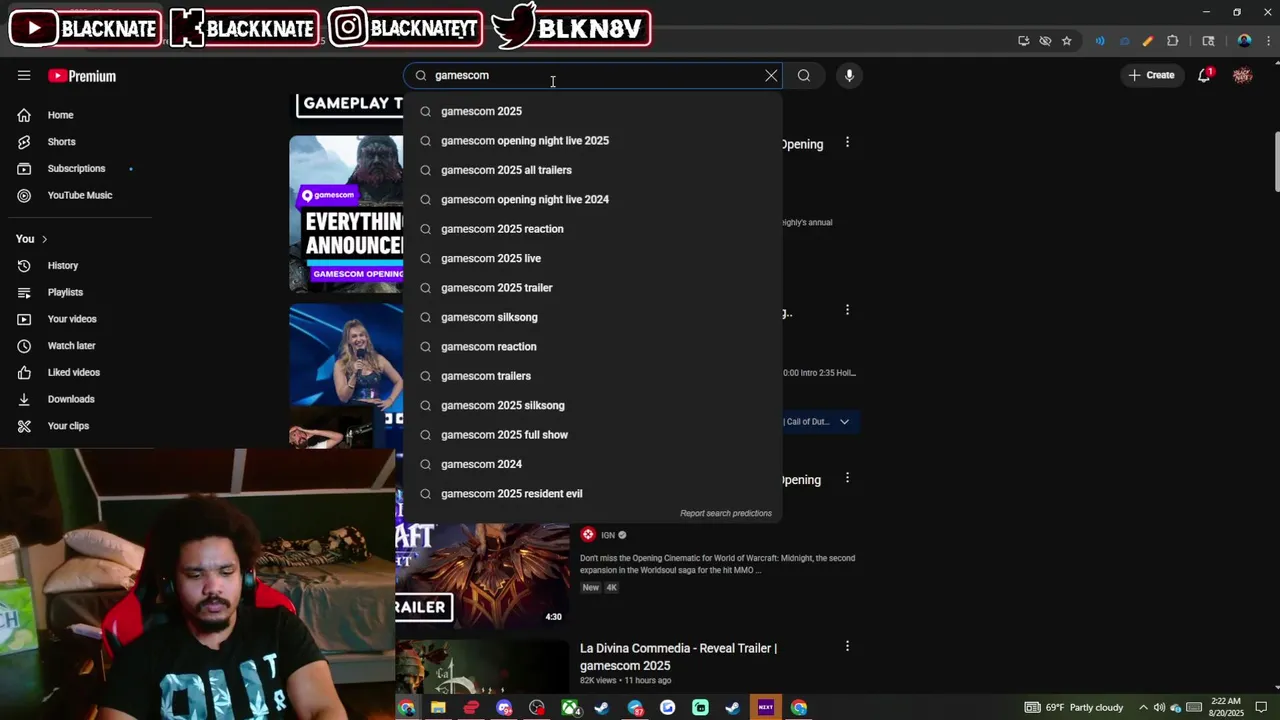The width and height of the screenshot is (1280, 720).
Task: Select suggestion 'gamescom 2025 all trailers'
Action: 592,170
